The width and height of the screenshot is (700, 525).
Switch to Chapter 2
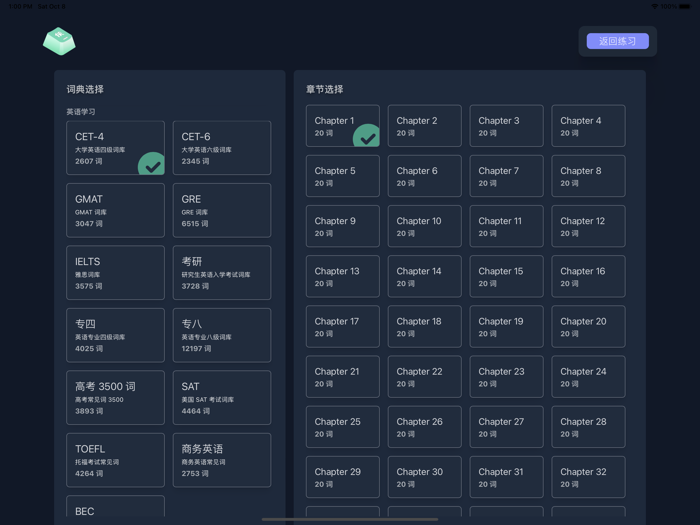pos(424,126)
